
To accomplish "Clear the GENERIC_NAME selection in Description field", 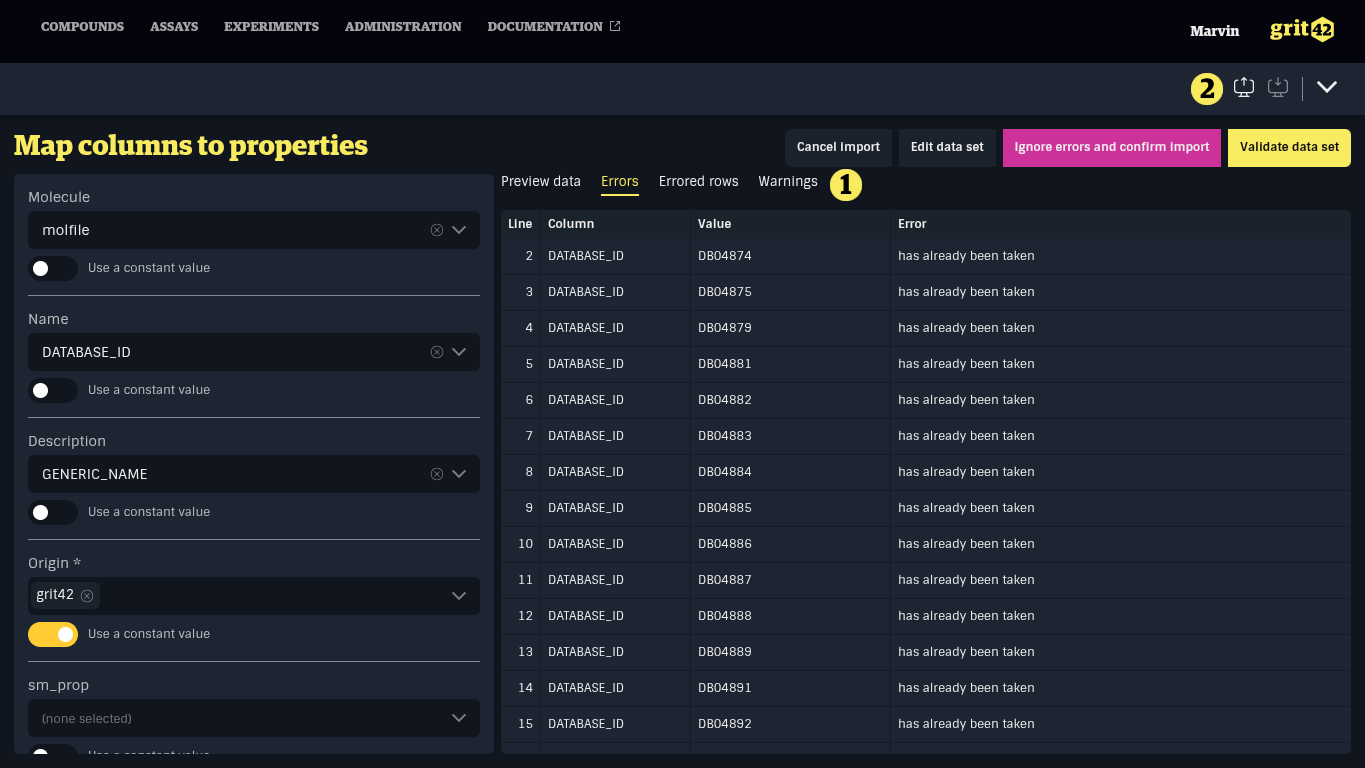I will pos(437,474).
